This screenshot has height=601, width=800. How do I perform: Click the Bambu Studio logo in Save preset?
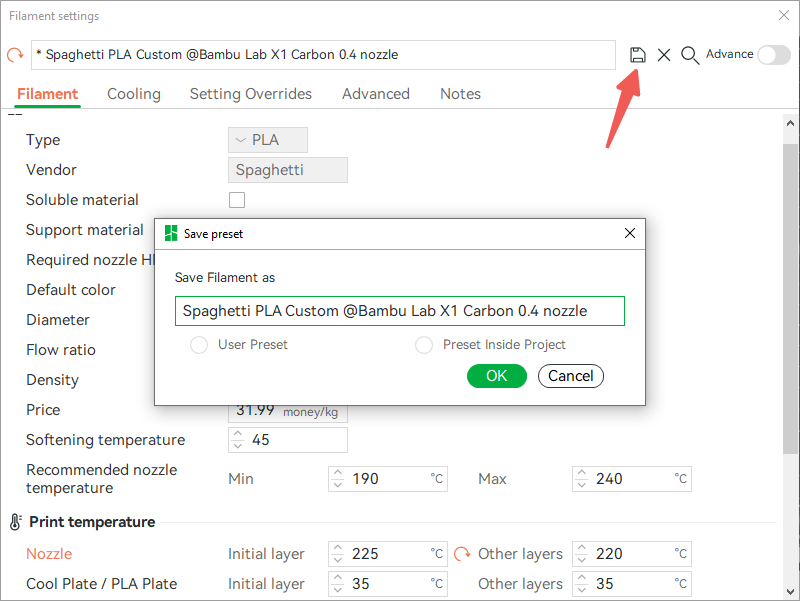pyautogui.click(x=171, y=234)
